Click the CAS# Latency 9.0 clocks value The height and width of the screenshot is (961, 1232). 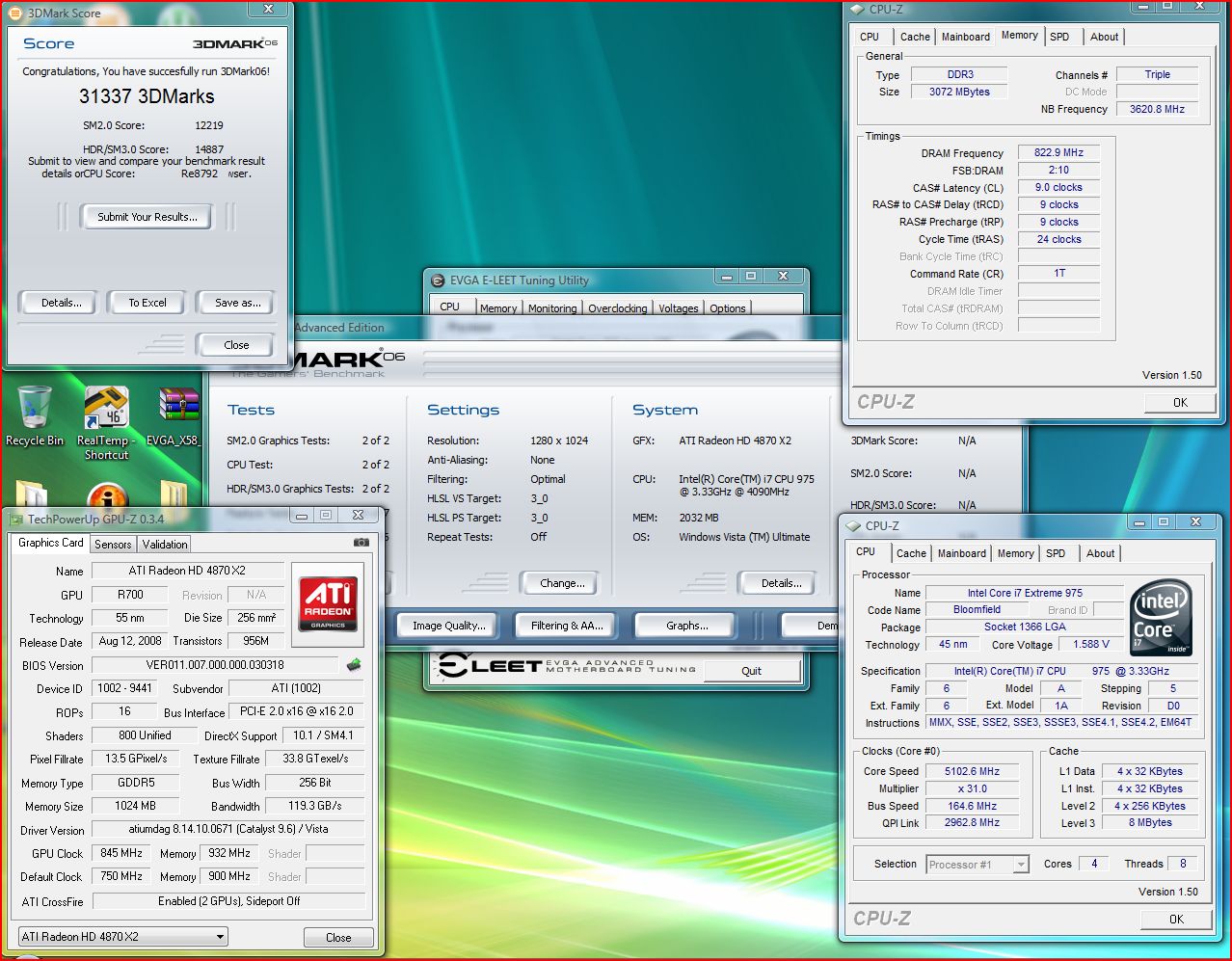tap(1058, 187)
